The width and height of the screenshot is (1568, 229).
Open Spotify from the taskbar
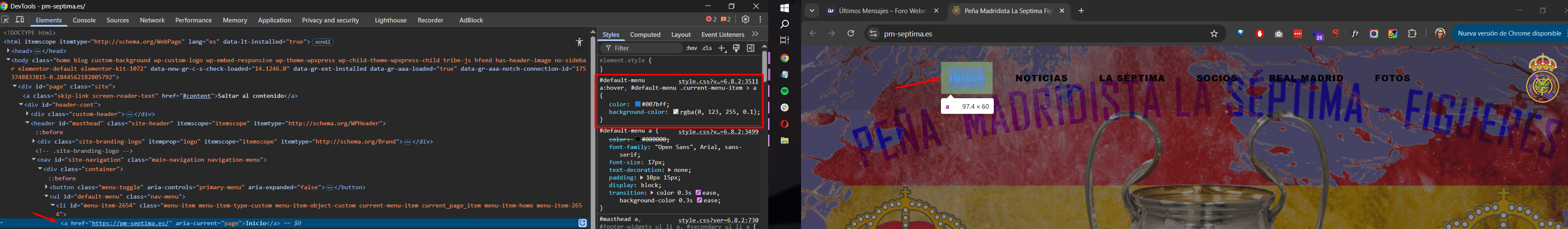click(x=785, y=91)
